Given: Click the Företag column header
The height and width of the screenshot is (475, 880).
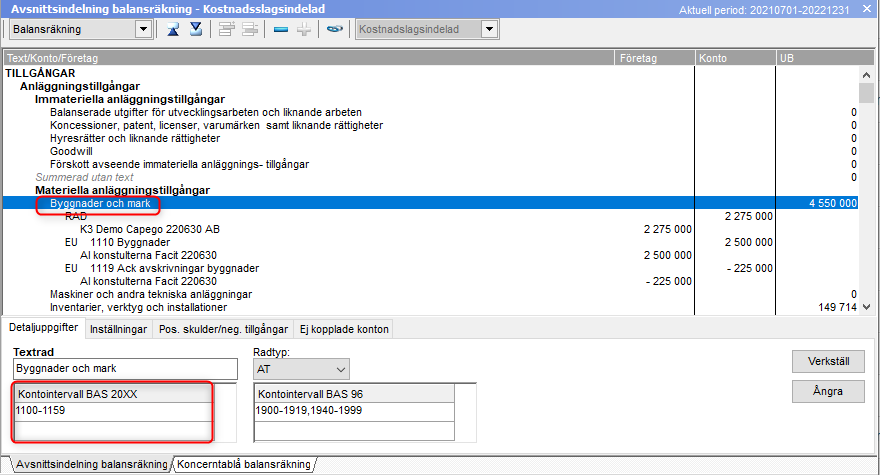Looking at the screenshot, I should click(x=654, y=58).
